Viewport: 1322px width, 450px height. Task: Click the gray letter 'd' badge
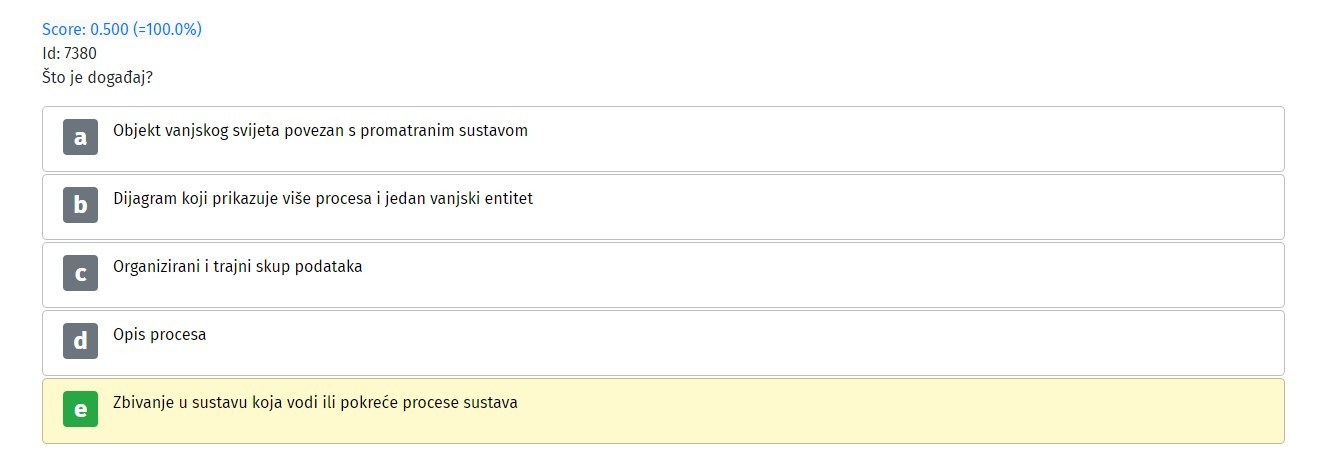80,341
